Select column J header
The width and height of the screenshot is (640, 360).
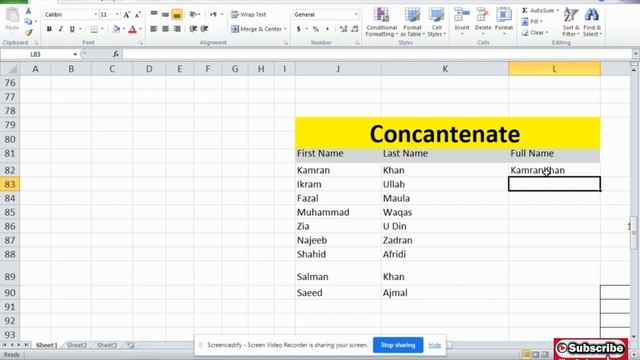point(338,69)
